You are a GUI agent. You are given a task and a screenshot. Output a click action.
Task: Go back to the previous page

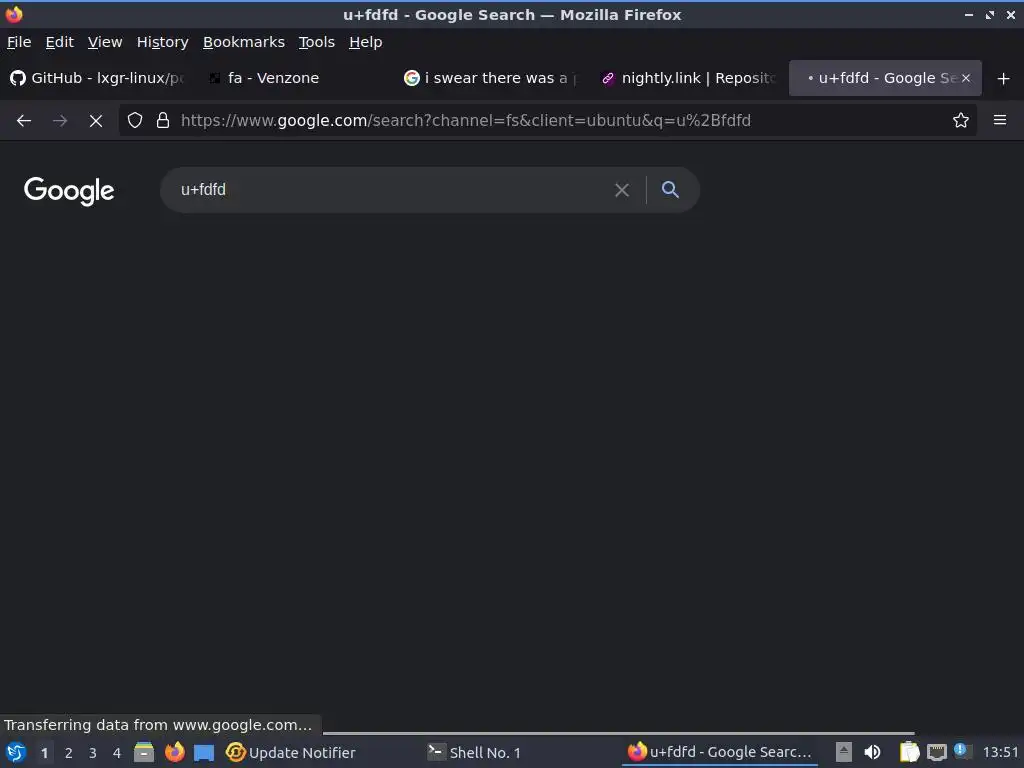pyautogui.click(x=24, y=120)
